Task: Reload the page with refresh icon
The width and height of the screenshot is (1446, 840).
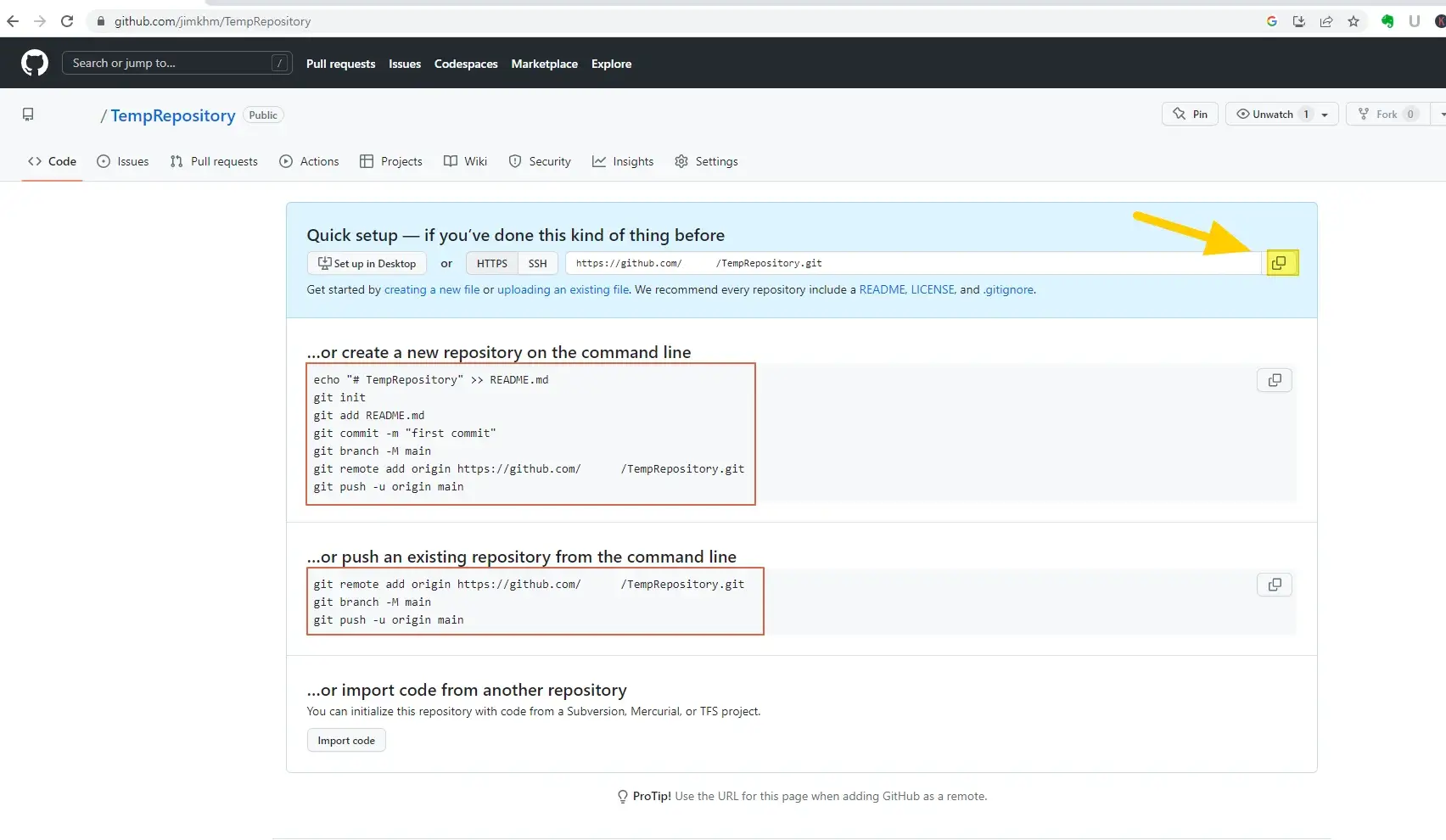Action: pyautogui.click(x=67, y=21)
